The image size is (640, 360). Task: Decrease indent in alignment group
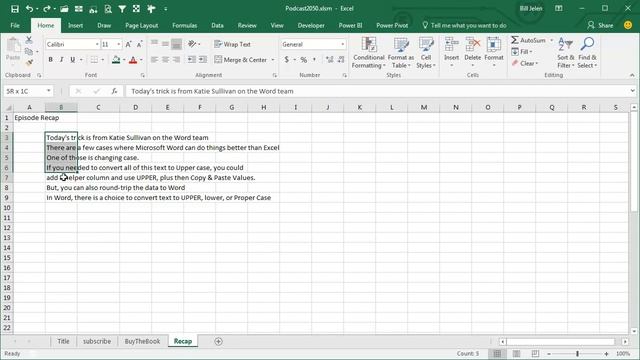point(191,60)
